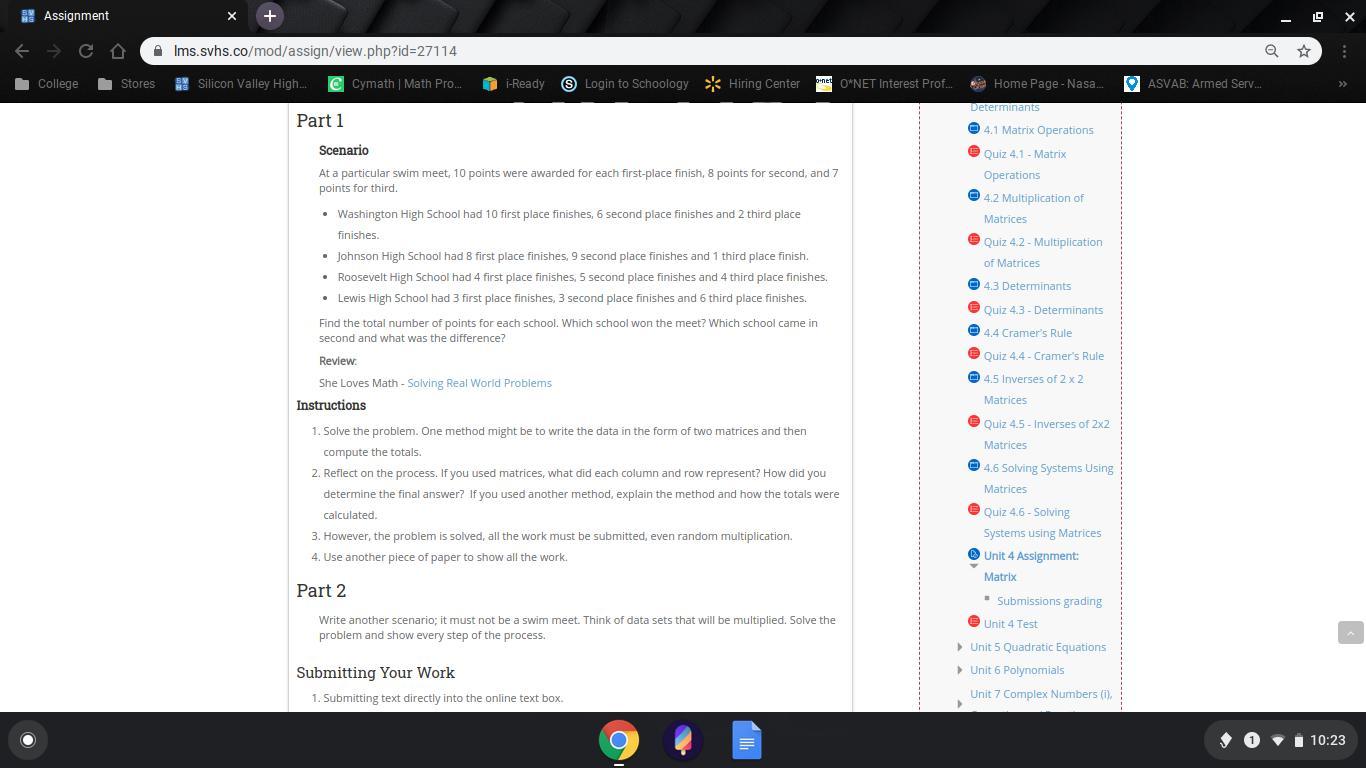
Task: Launch Chrome from the shelf
Action: point(619,741)
